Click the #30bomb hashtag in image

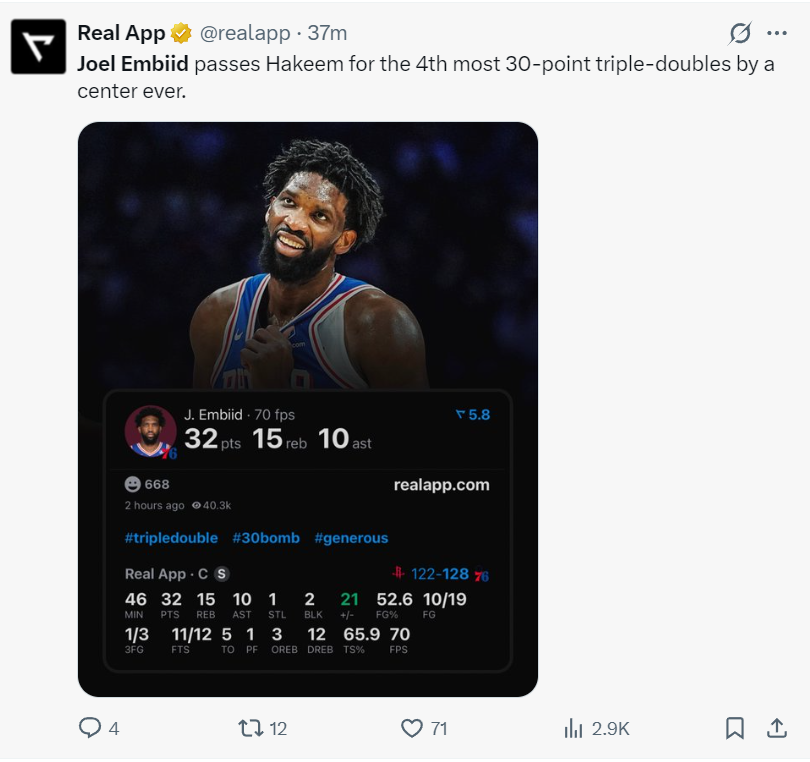pos(266,538)
